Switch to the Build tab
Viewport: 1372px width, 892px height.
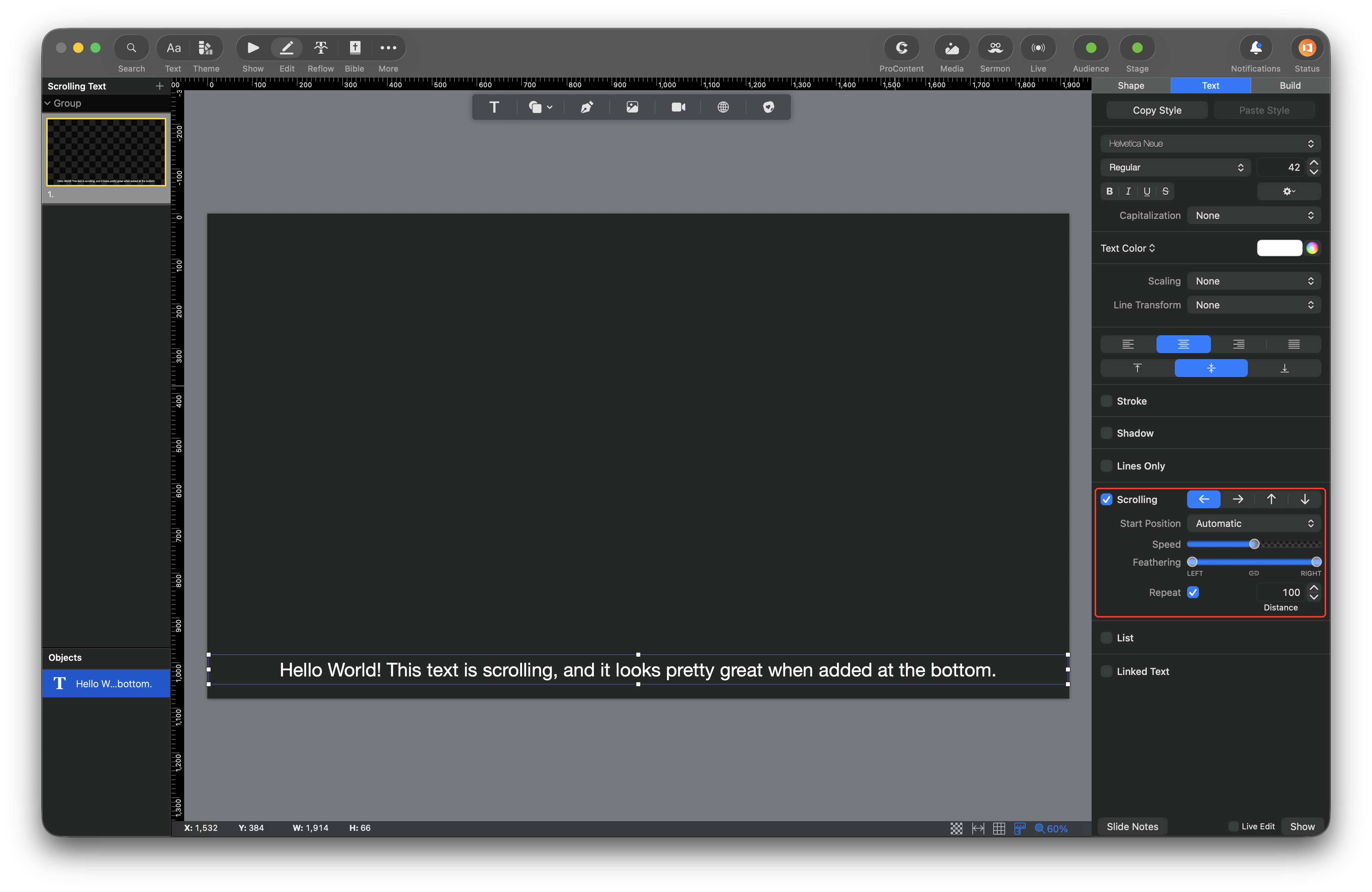coord(1290,85)
